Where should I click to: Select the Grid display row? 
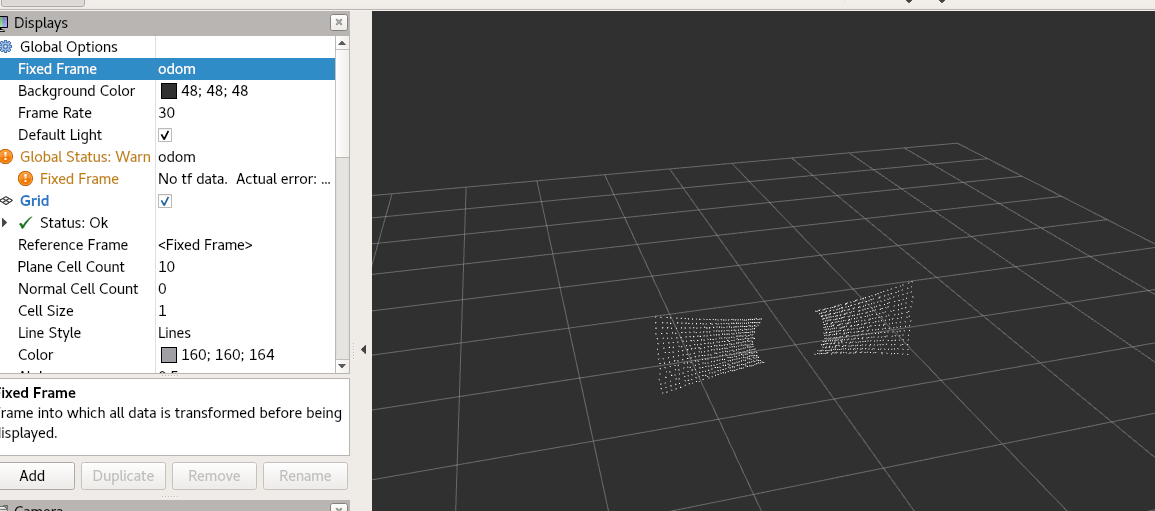(x=167, y=201)
